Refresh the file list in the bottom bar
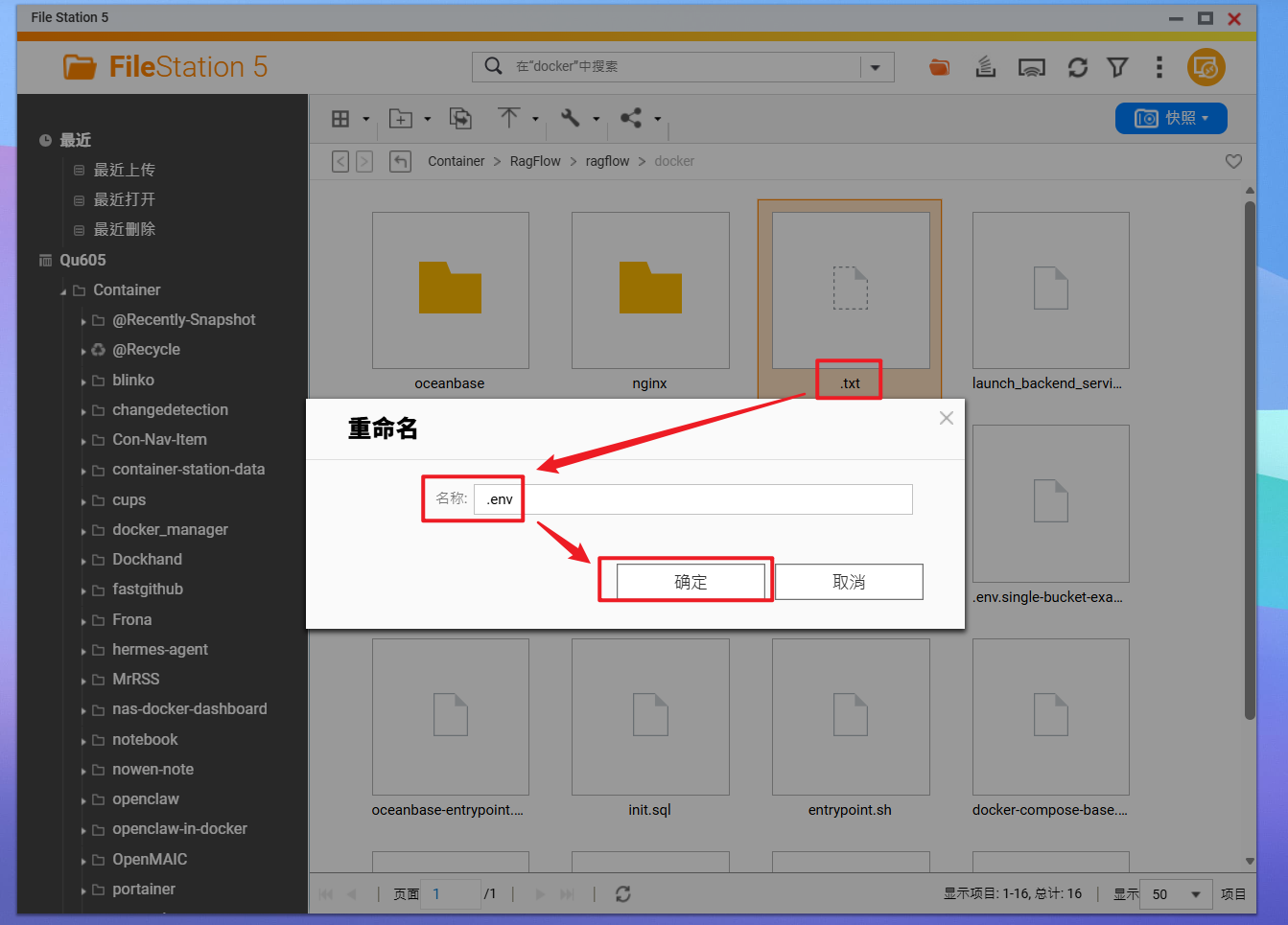 623,893
